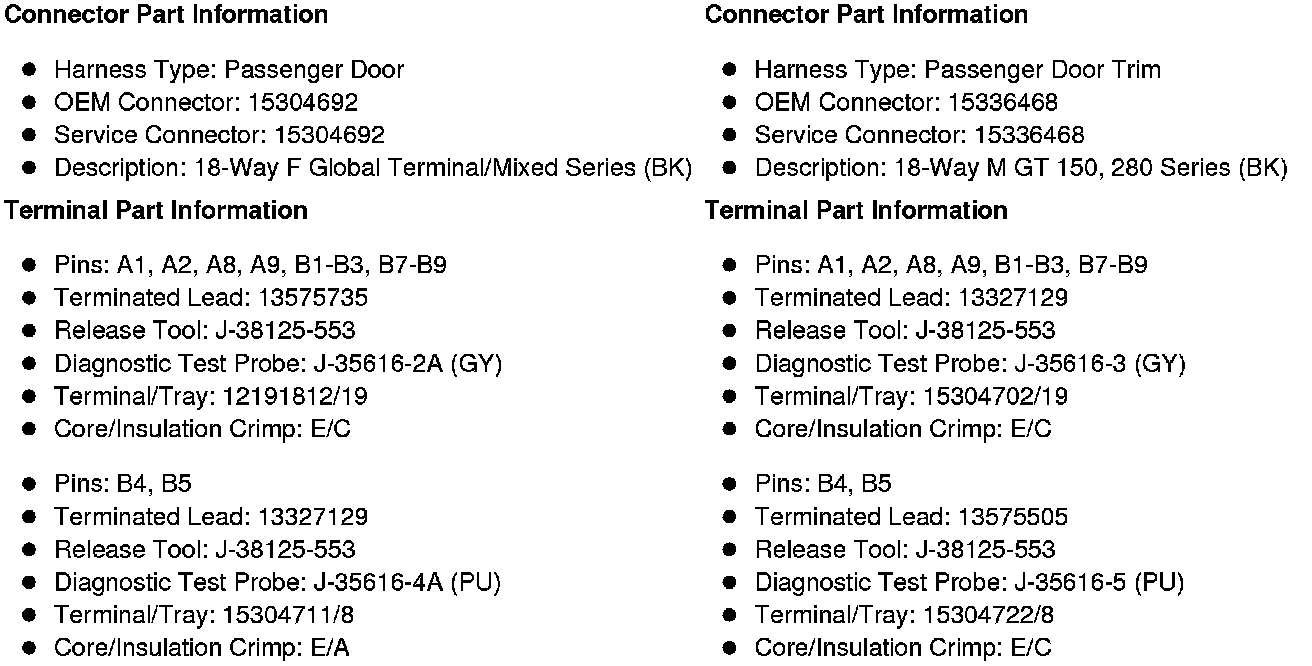Click the left column Connector Part Information heading
The width and height of the screenshot is (1312, 666).
[167, 15]
